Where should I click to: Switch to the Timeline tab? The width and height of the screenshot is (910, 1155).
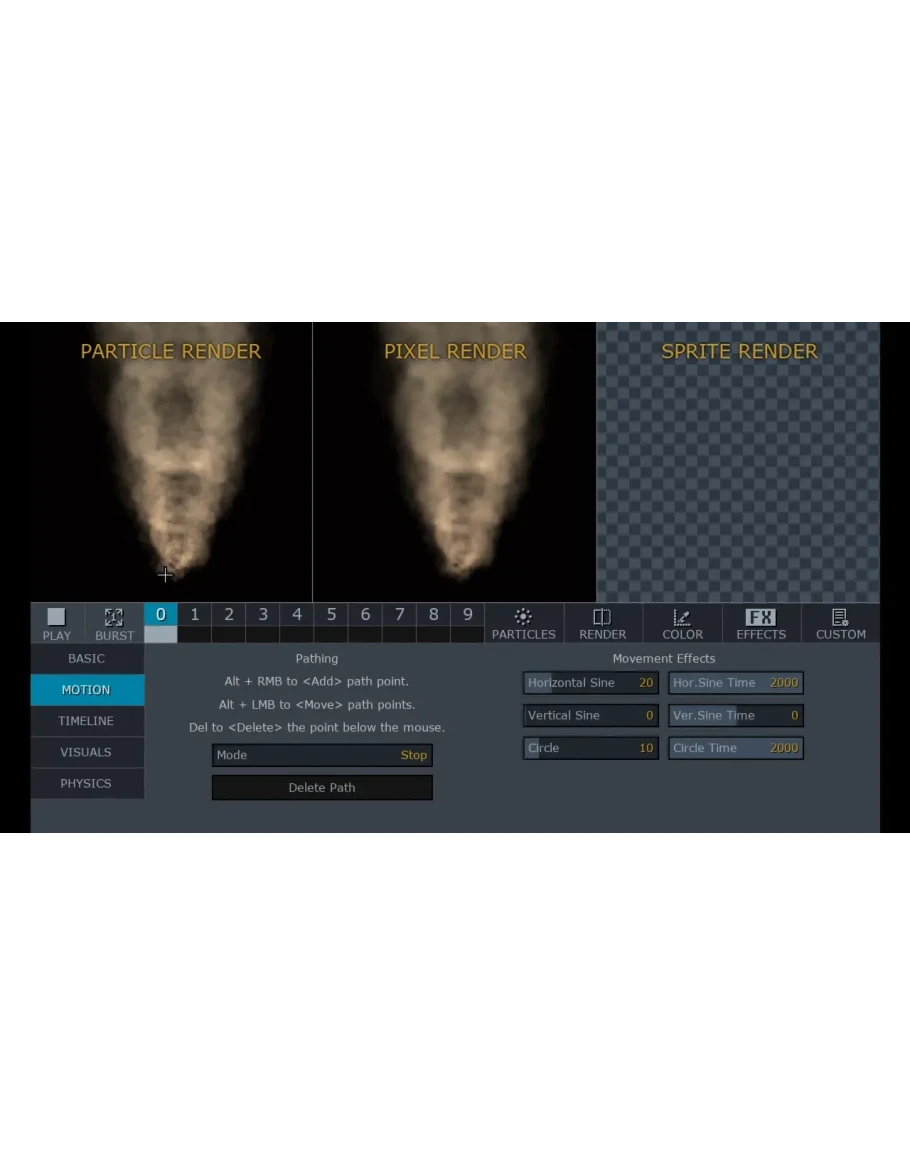(86, 721)
